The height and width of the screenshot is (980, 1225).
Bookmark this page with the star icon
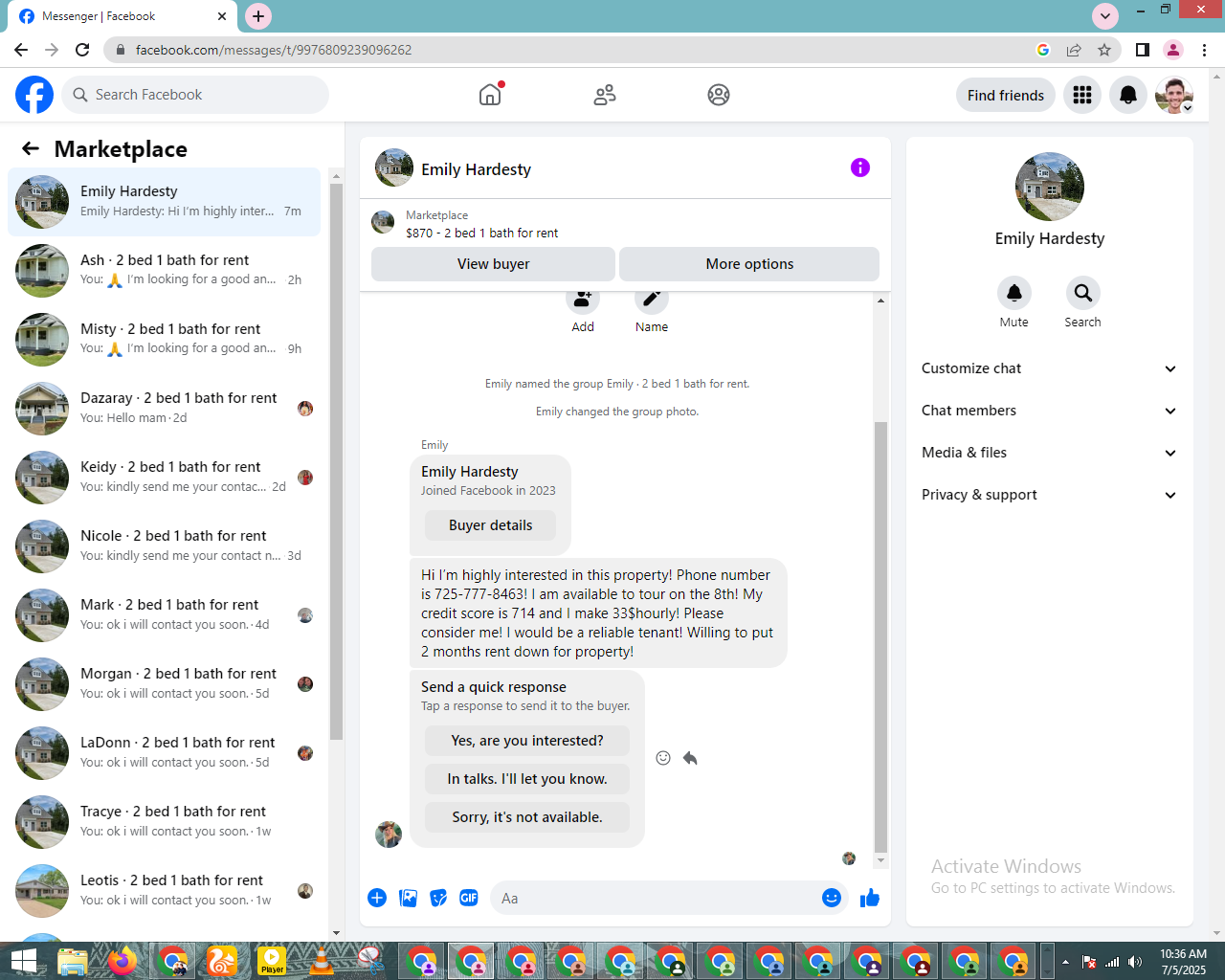(x=1104, y=50)
